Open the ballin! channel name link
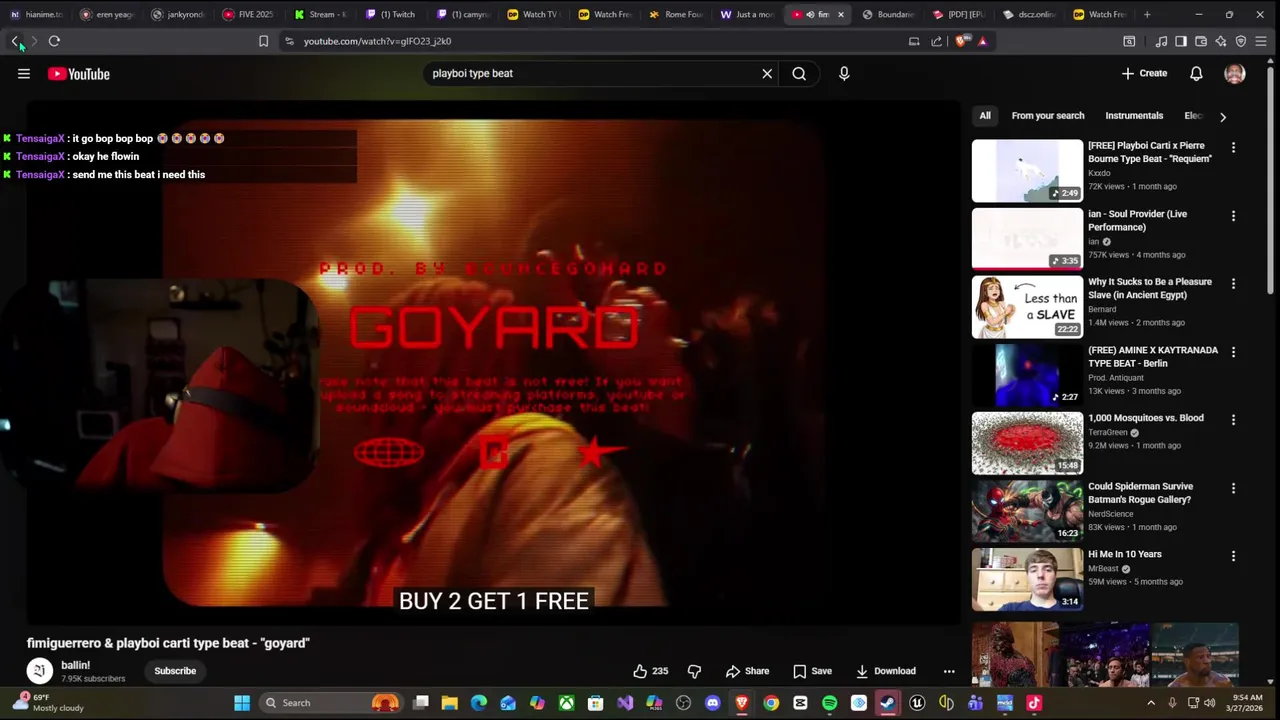This screenshot has height=720, width=1280. click(x=75, y=665)
